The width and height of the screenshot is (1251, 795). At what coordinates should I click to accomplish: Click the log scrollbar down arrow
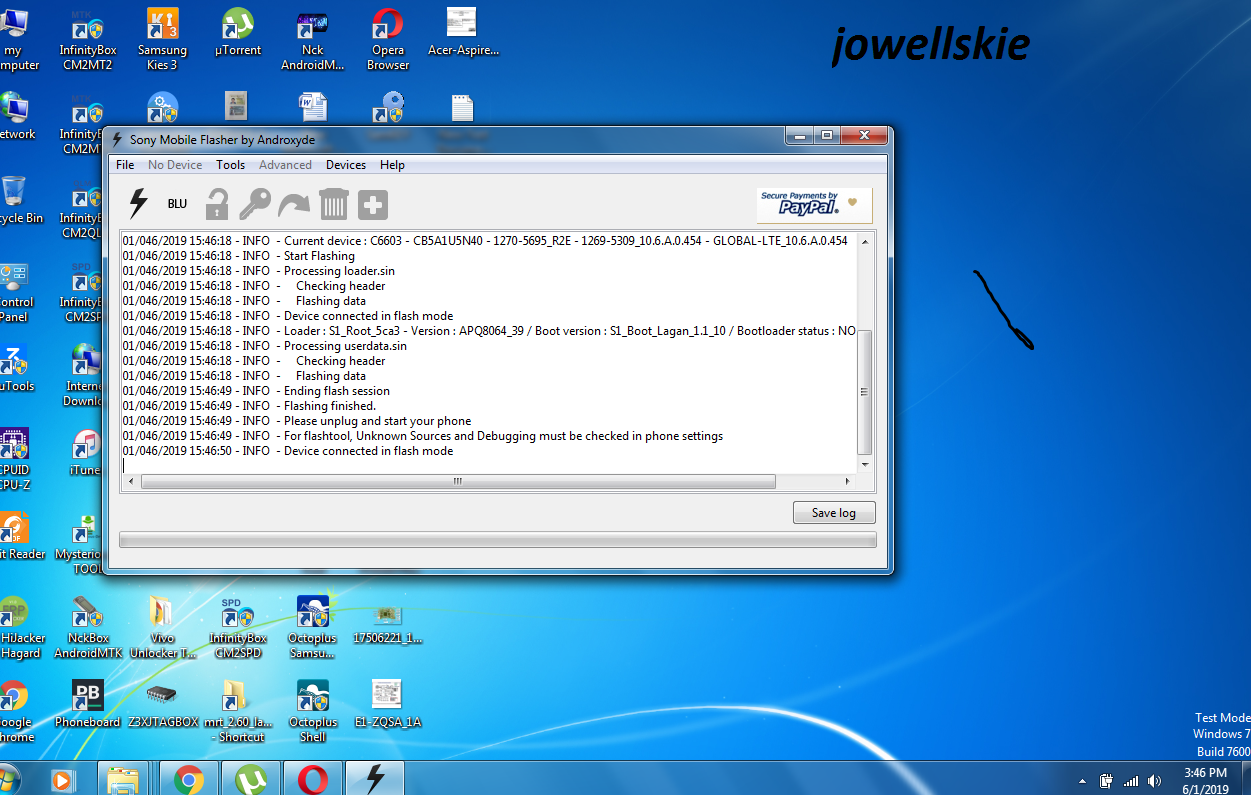coord(865,465)
